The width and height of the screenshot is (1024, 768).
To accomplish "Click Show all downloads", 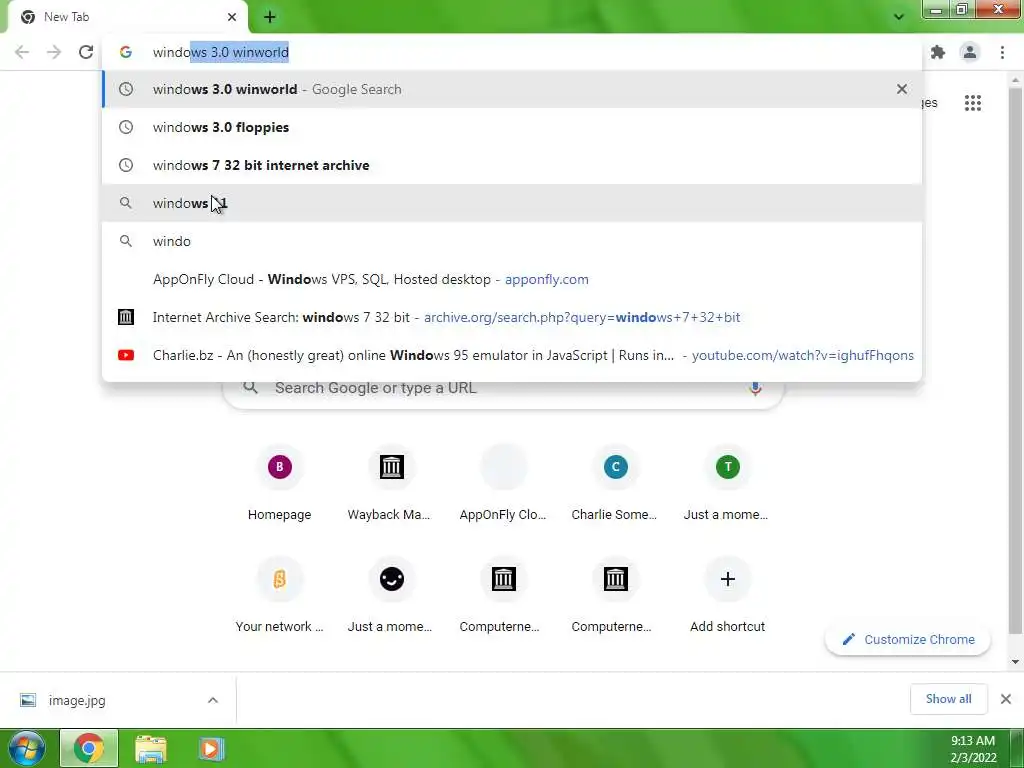I will [948, 699].
